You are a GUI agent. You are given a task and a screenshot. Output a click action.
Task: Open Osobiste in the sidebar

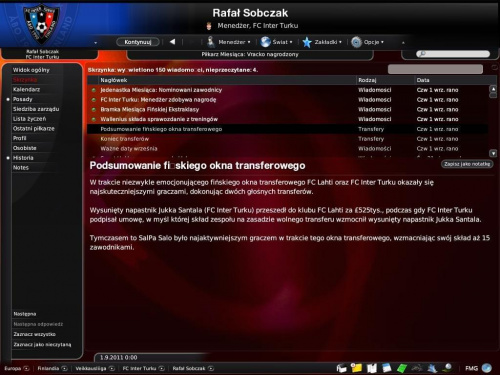tap(25, 148)
